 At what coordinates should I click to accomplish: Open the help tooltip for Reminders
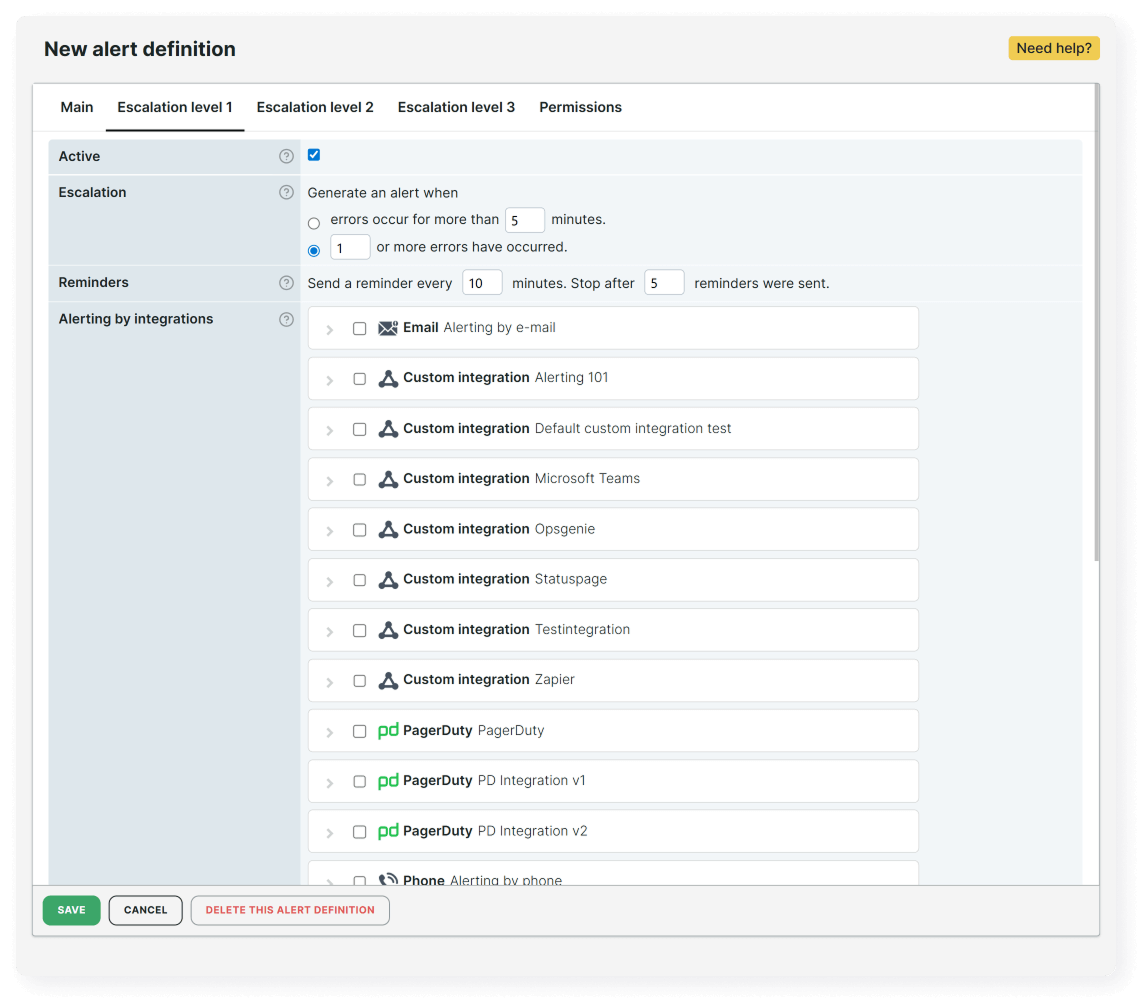click(286, 283)
